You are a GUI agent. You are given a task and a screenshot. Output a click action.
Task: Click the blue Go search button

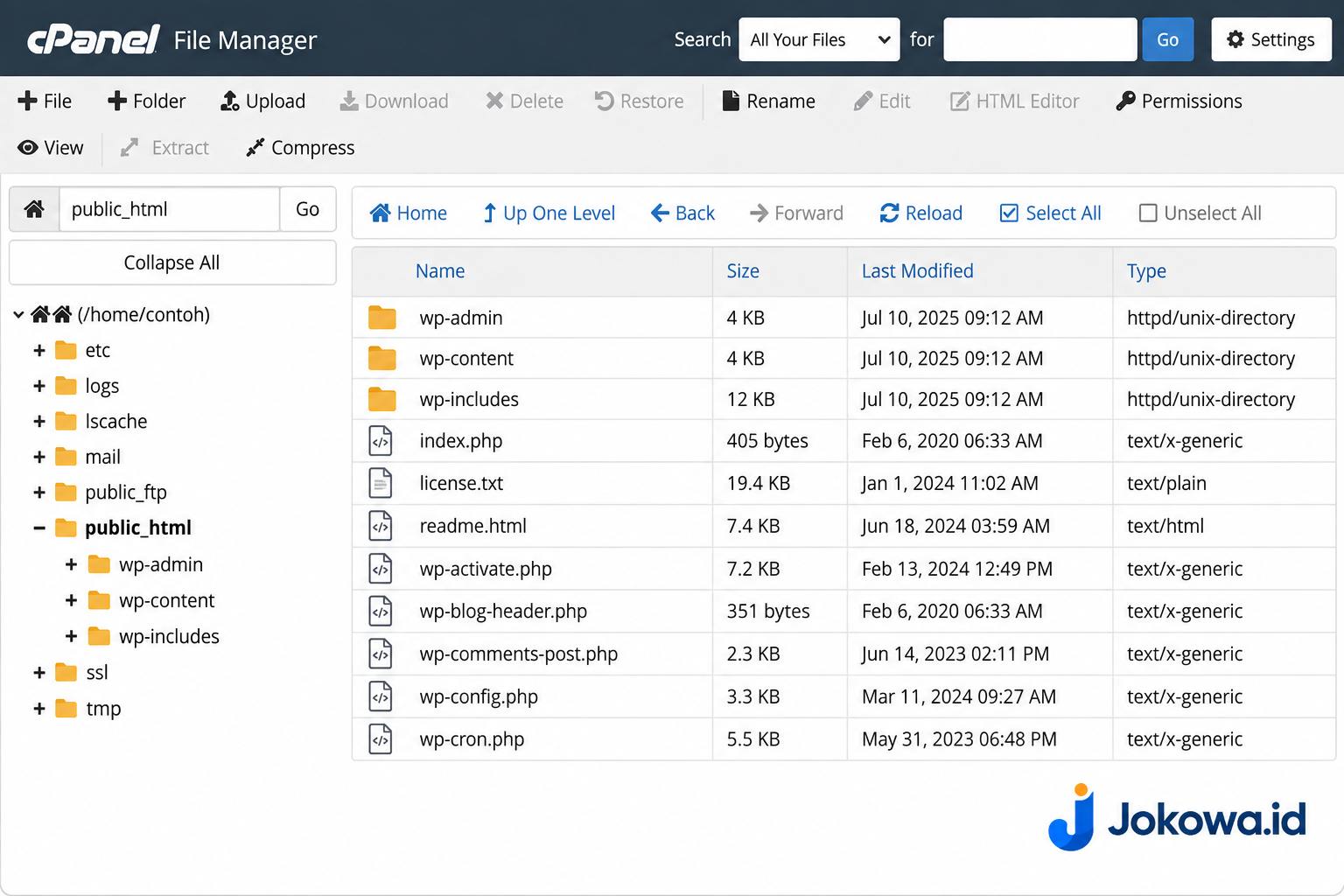click(1167, 39)
